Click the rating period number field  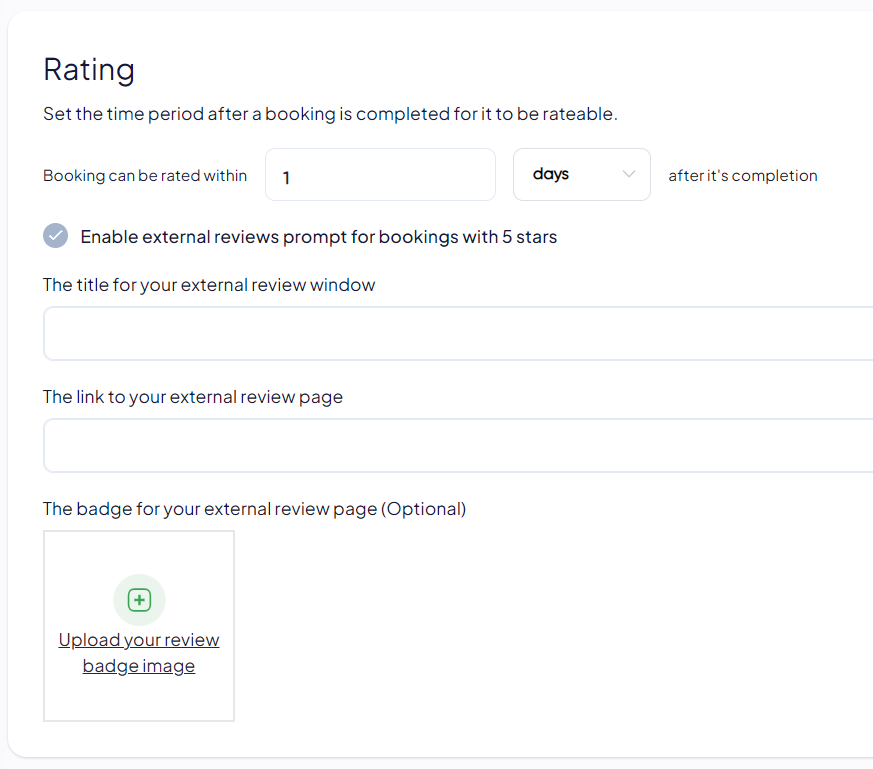coord(380,174)
